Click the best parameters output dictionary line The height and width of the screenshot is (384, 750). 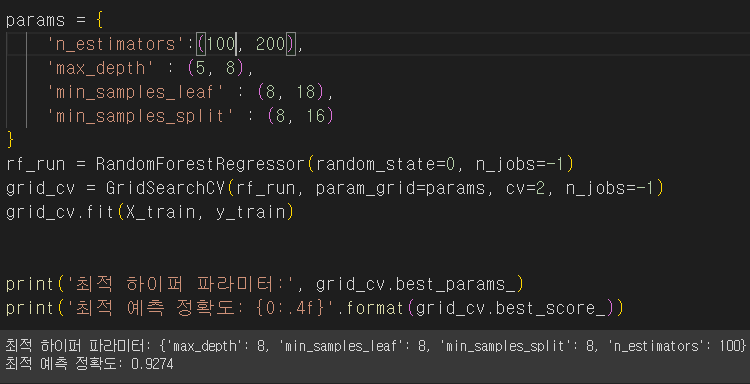(x=375, y=345)
